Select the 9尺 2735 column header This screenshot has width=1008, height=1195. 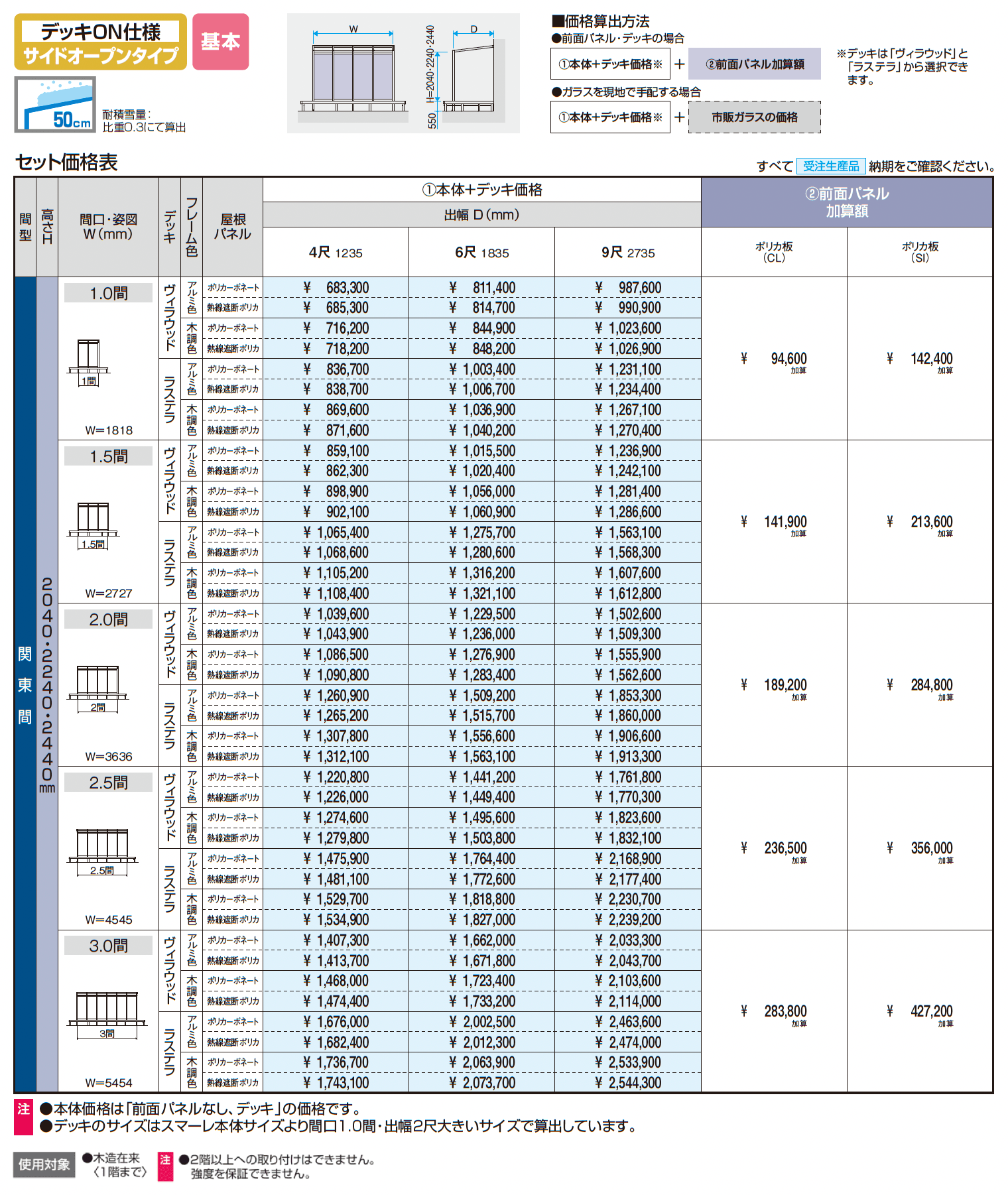tap(627, 253)
